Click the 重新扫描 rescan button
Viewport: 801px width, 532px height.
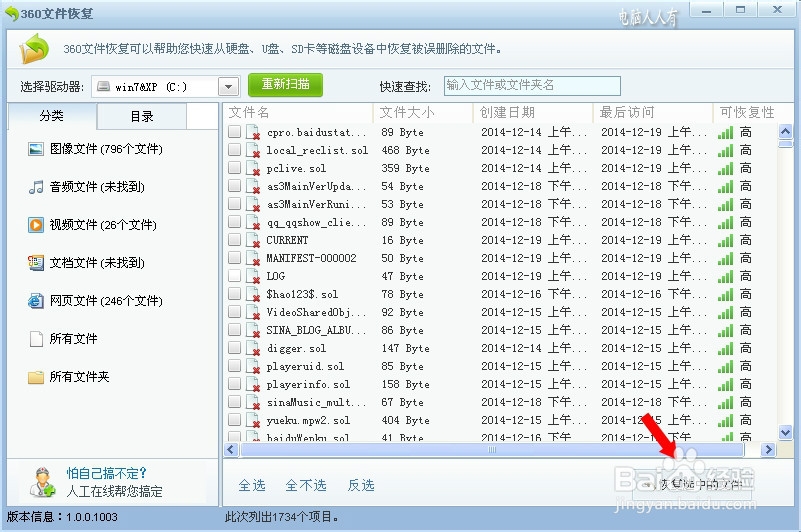click(286, 84)
